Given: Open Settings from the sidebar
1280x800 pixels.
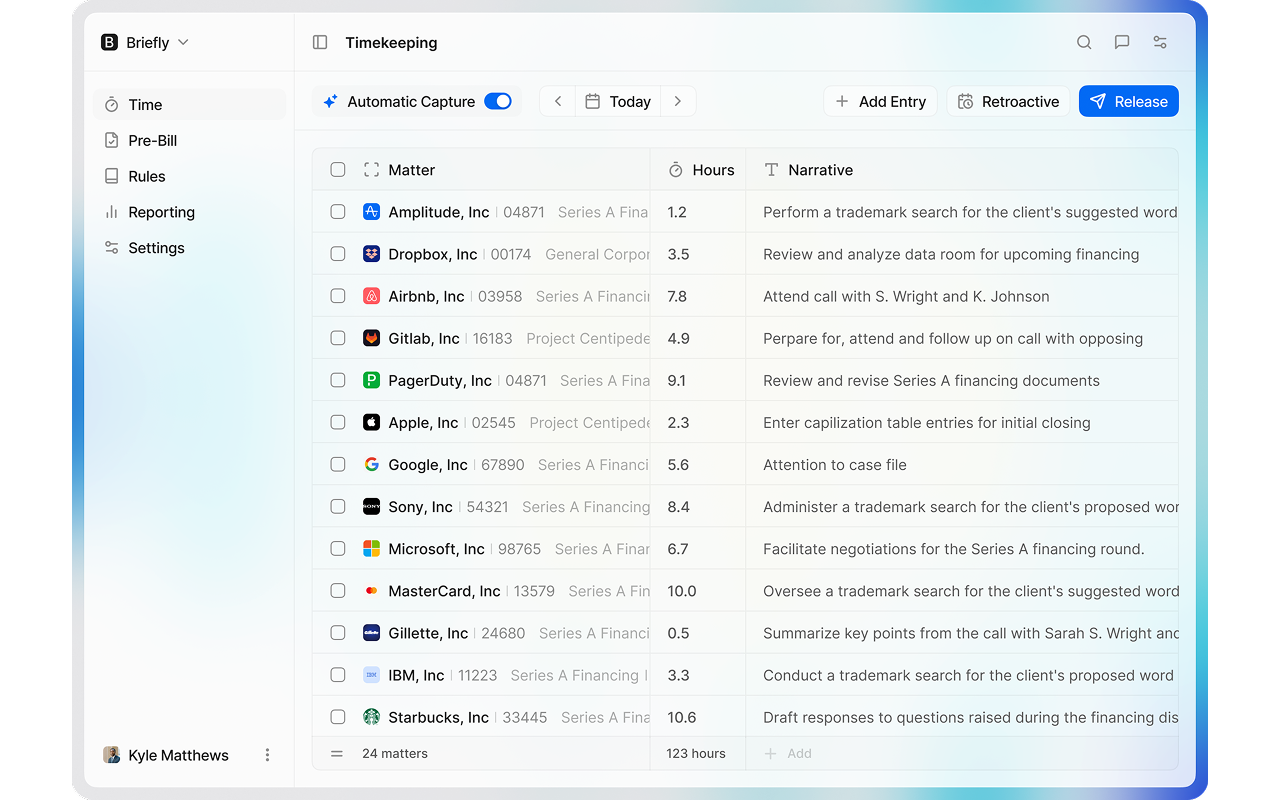Looking at the screenshot, I should [x=156, y=248].
